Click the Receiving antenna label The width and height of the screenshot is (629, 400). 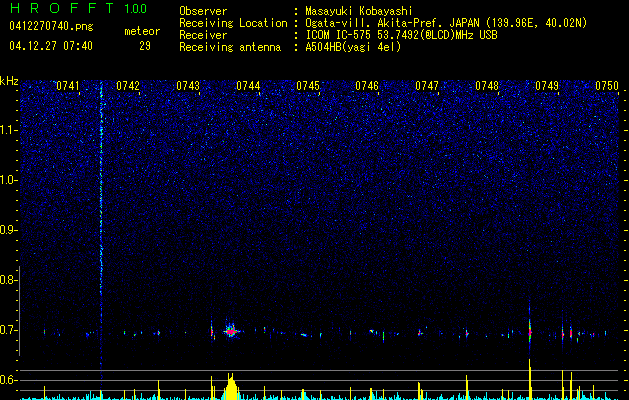(230, 47)
